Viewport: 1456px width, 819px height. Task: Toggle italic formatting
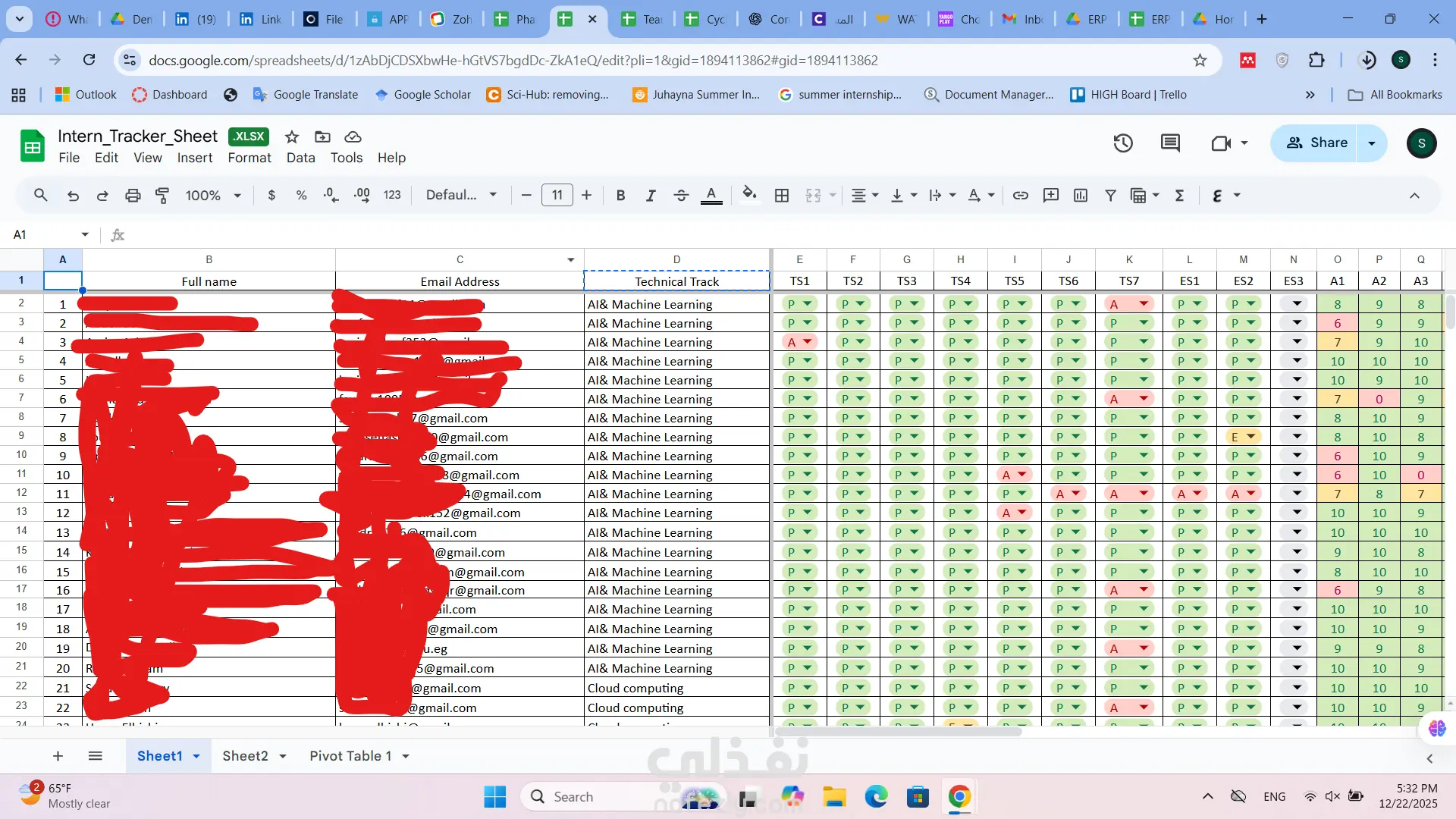coord(650,196)
